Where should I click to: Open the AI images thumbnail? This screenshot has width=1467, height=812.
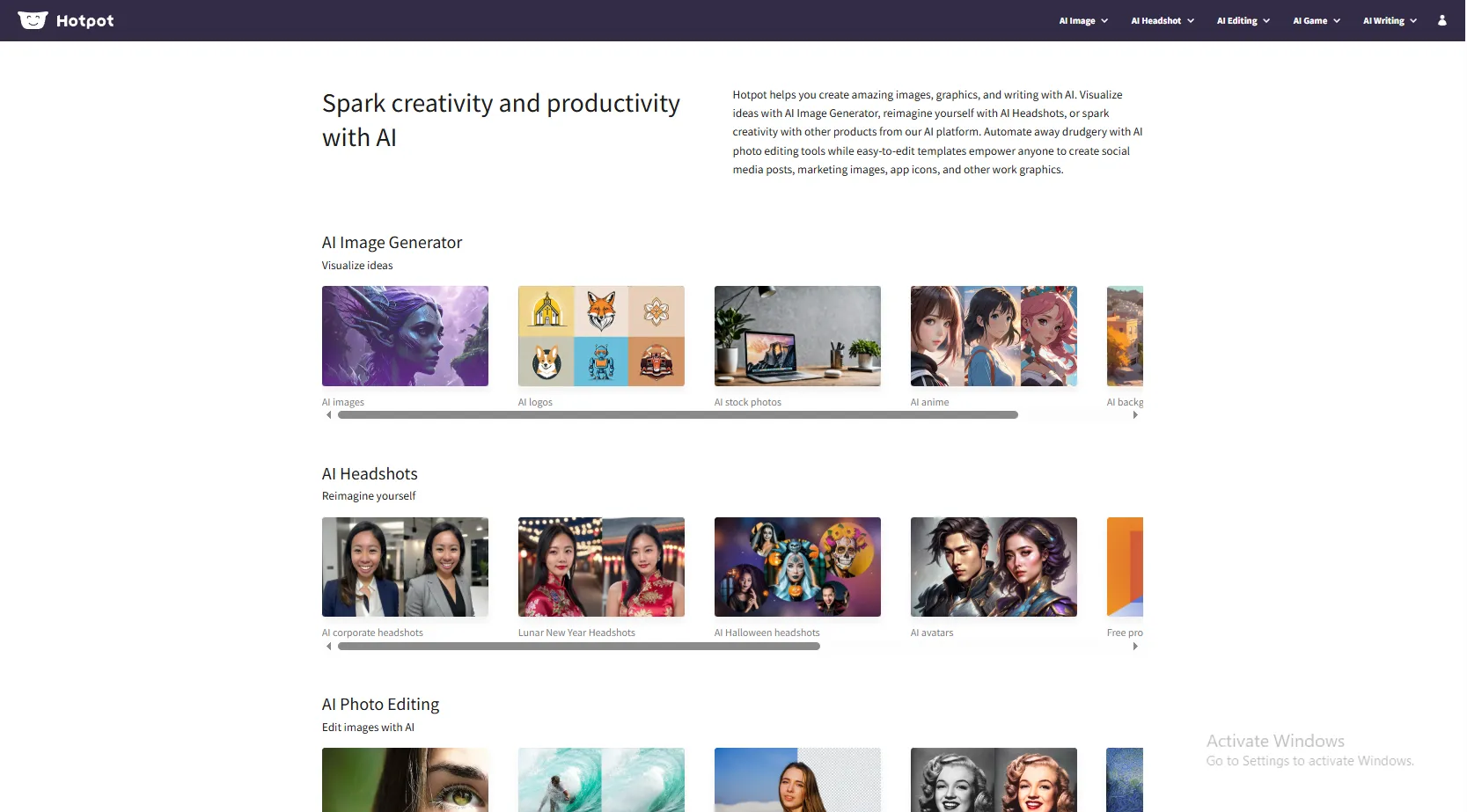tap(405, 336)
